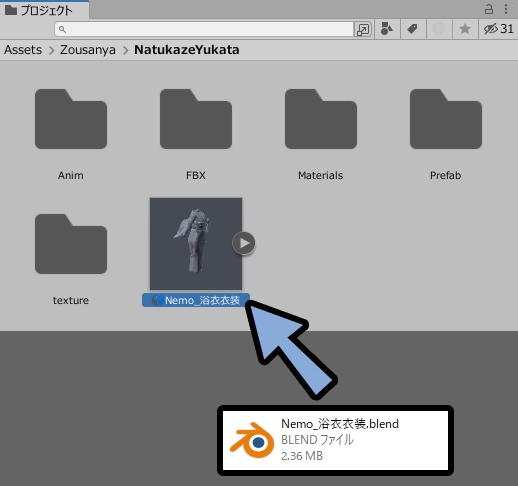518x486 pixels.
Task: Open the FBX folder
Action: click(x=196, y=119)
